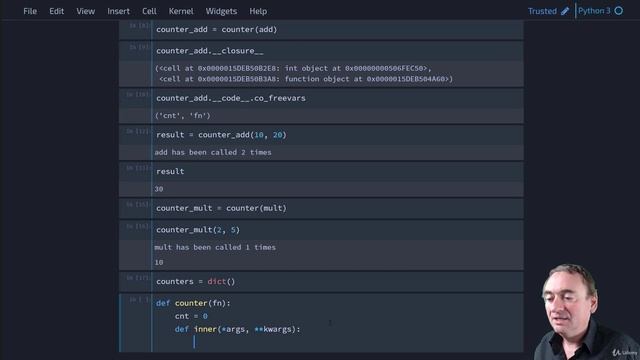Open the Insert menu
The image size is (640, 360).
click(118, 11)
